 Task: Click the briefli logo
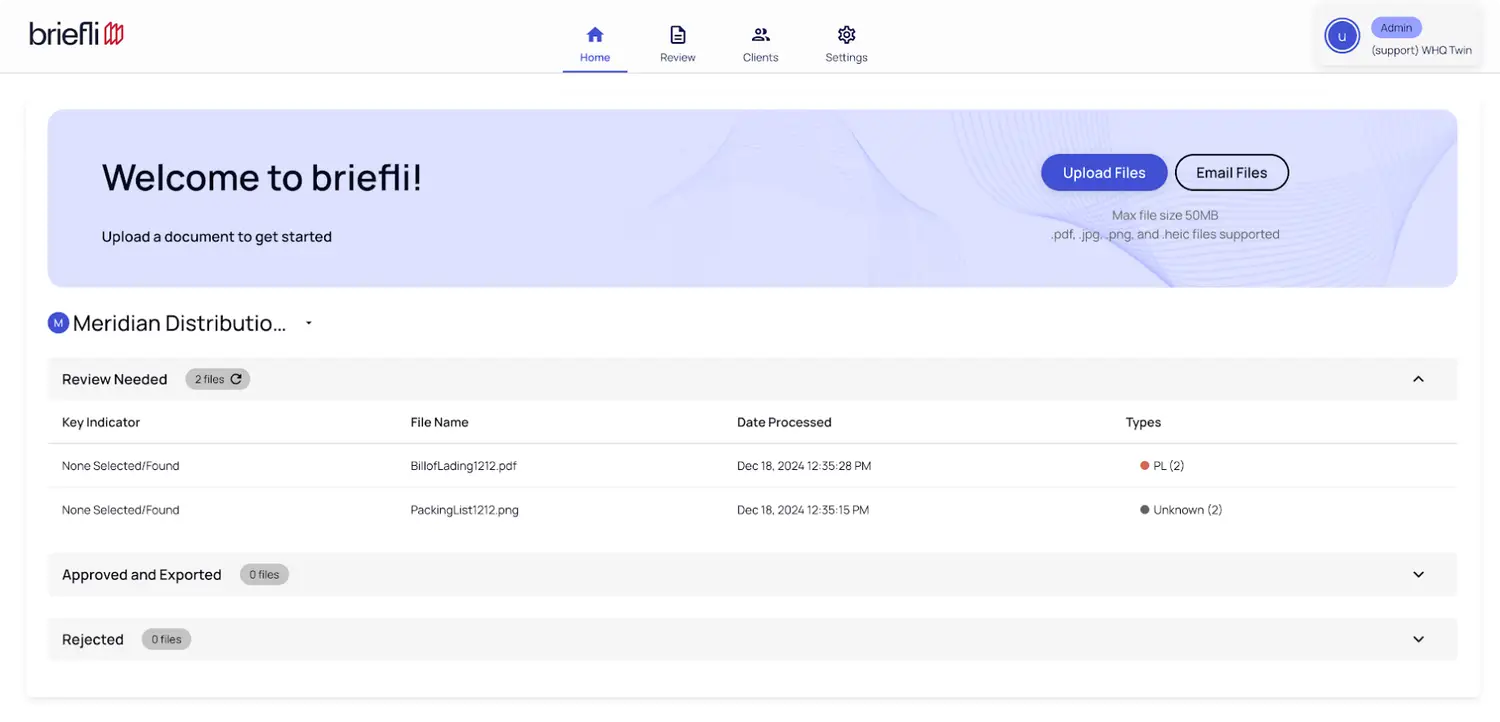[x=77, y=34]
